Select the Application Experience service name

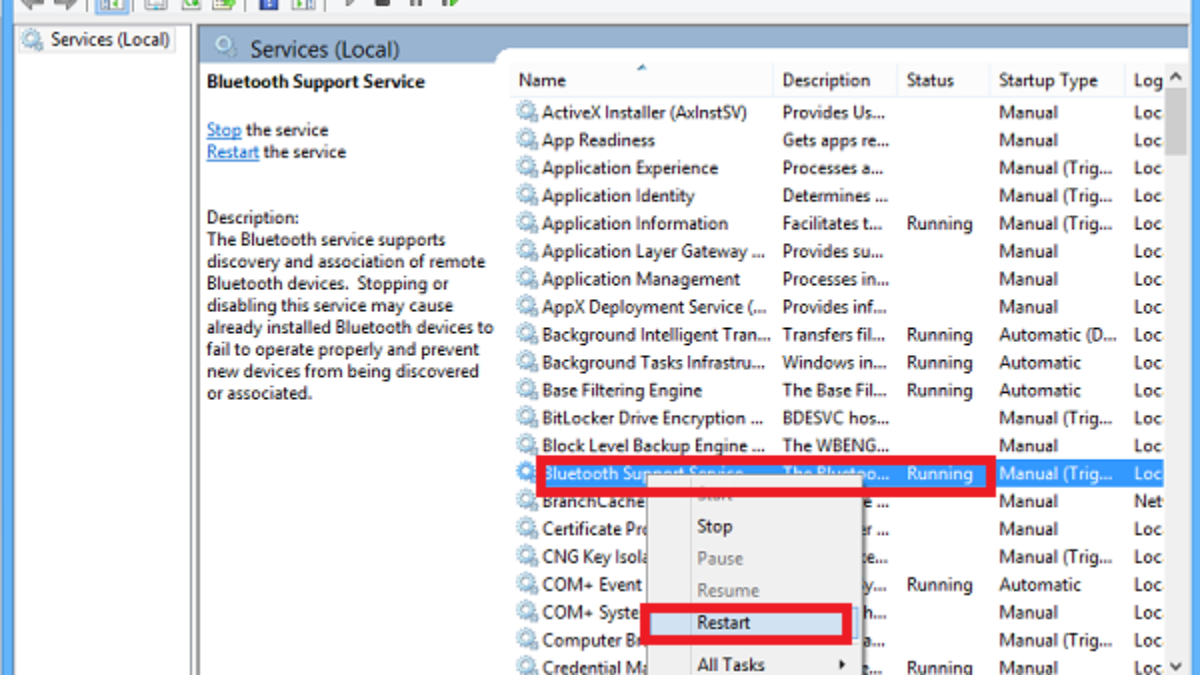click(630, 168)
